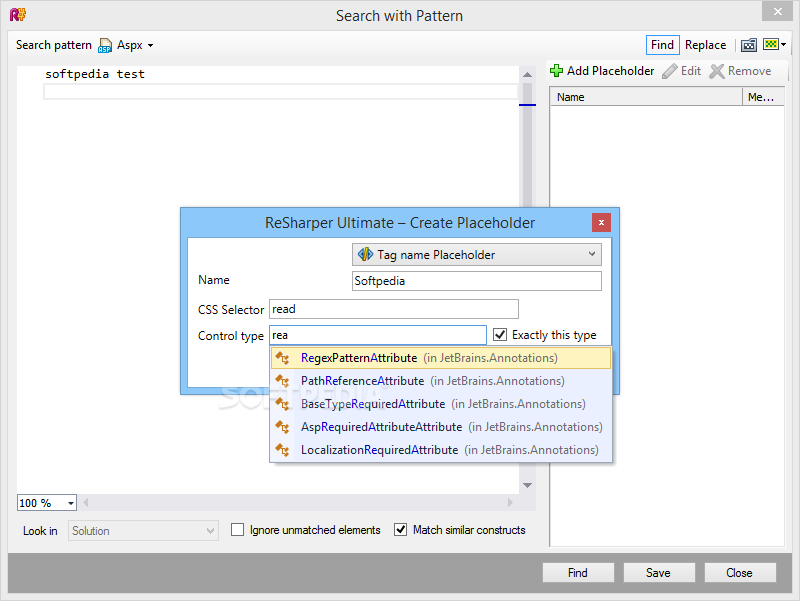Click the pattern catalog toolbar icon
800x601 pixels.
[x=748, y=45]
